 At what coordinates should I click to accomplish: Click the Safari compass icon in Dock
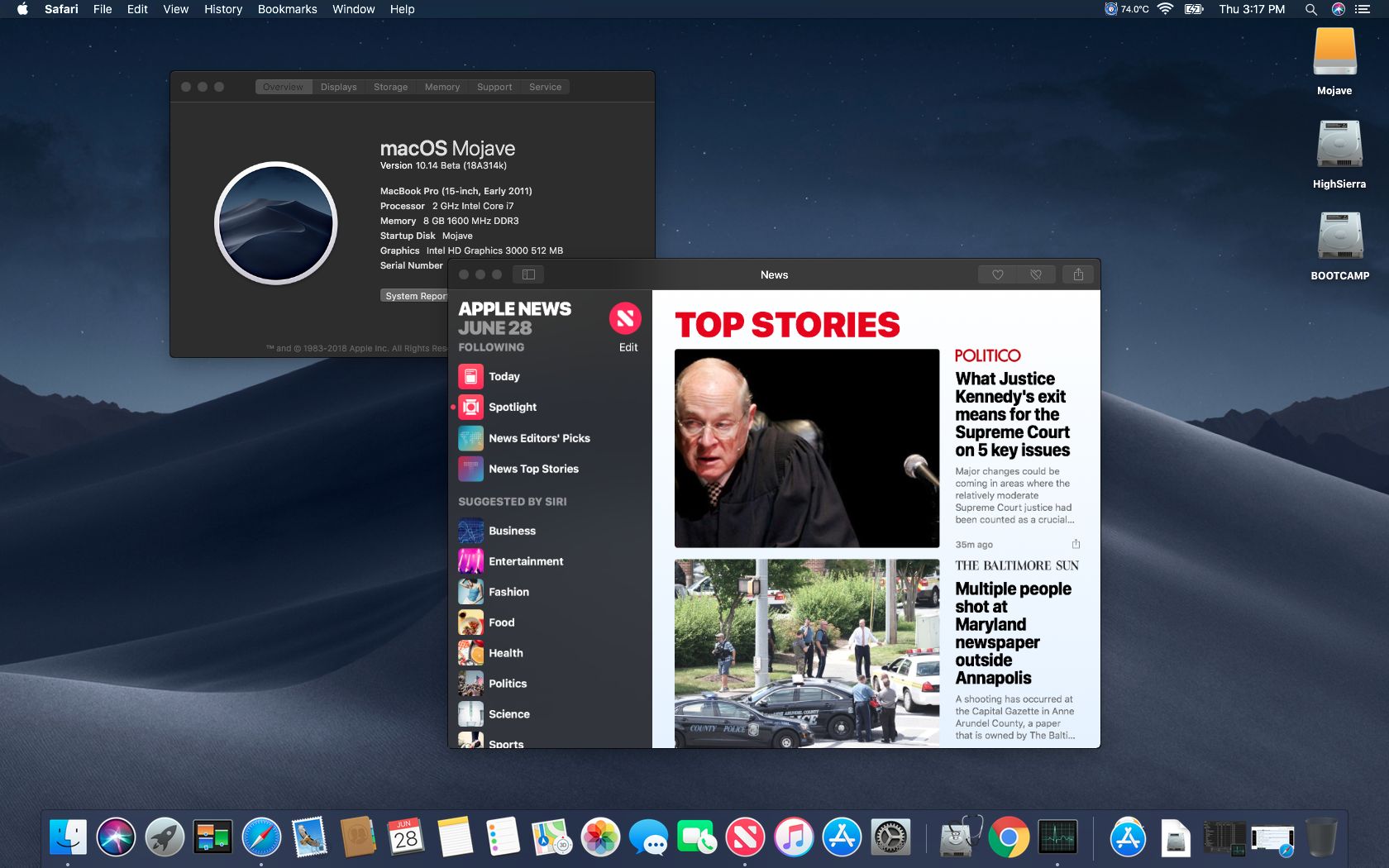[261, 837]
